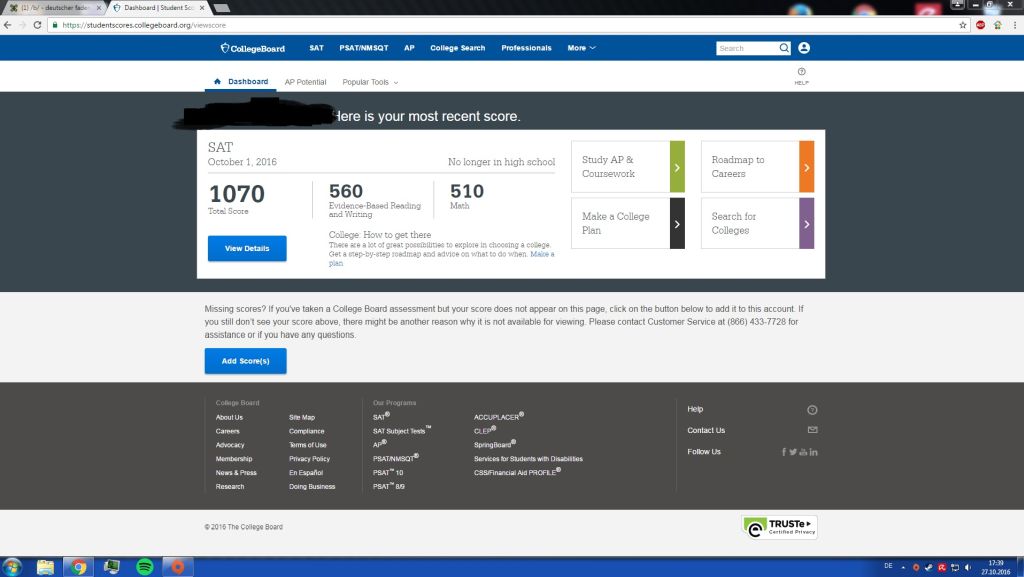Click the 1070 Total Score value
This screenshot has height=577, width=1024.
point(236,194)
